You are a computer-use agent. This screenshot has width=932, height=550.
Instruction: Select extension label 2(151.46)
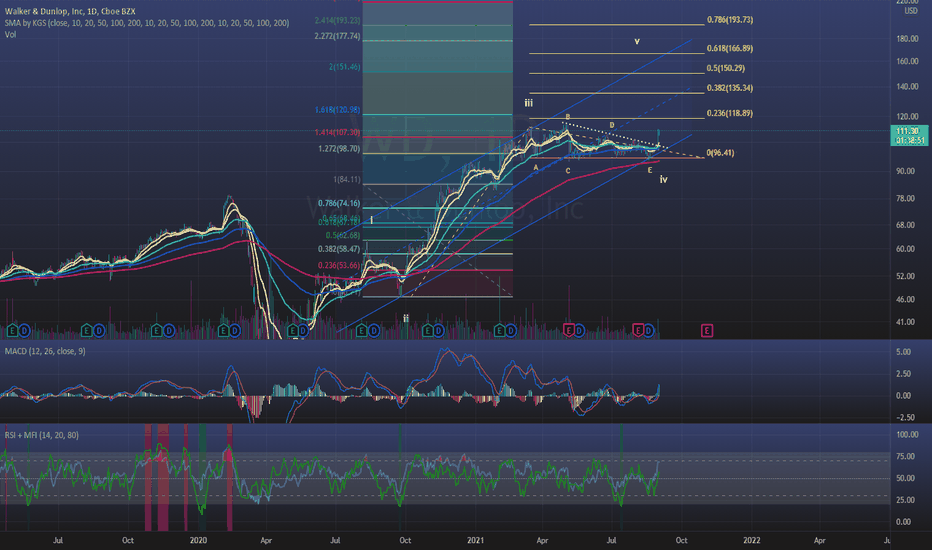[x=345, y=67]
